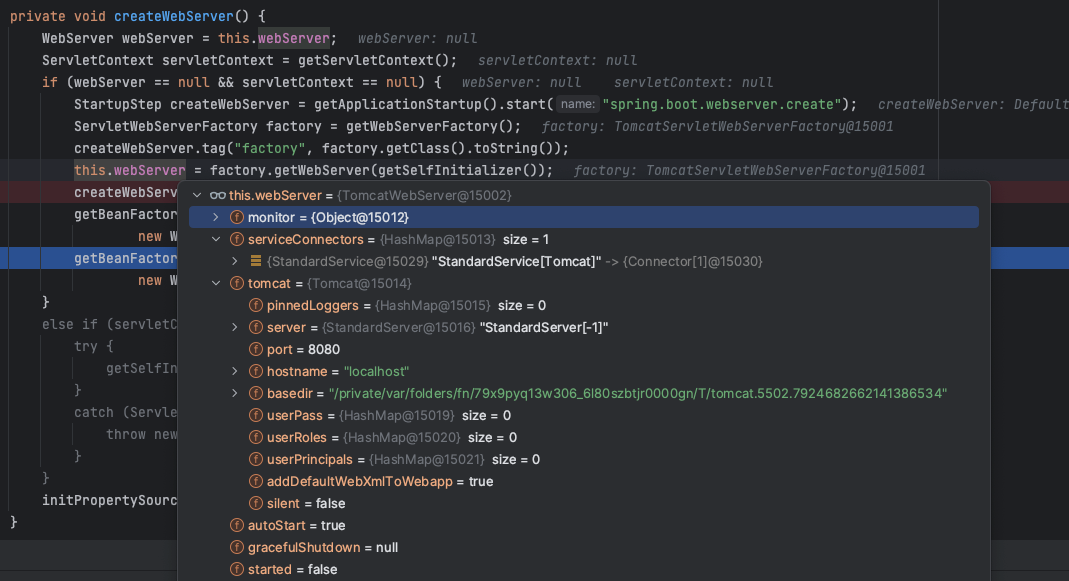Click the field icon next to tomcat
Image resolution: width=1069 pixels, height=581 pixels.
pos(237,284)
